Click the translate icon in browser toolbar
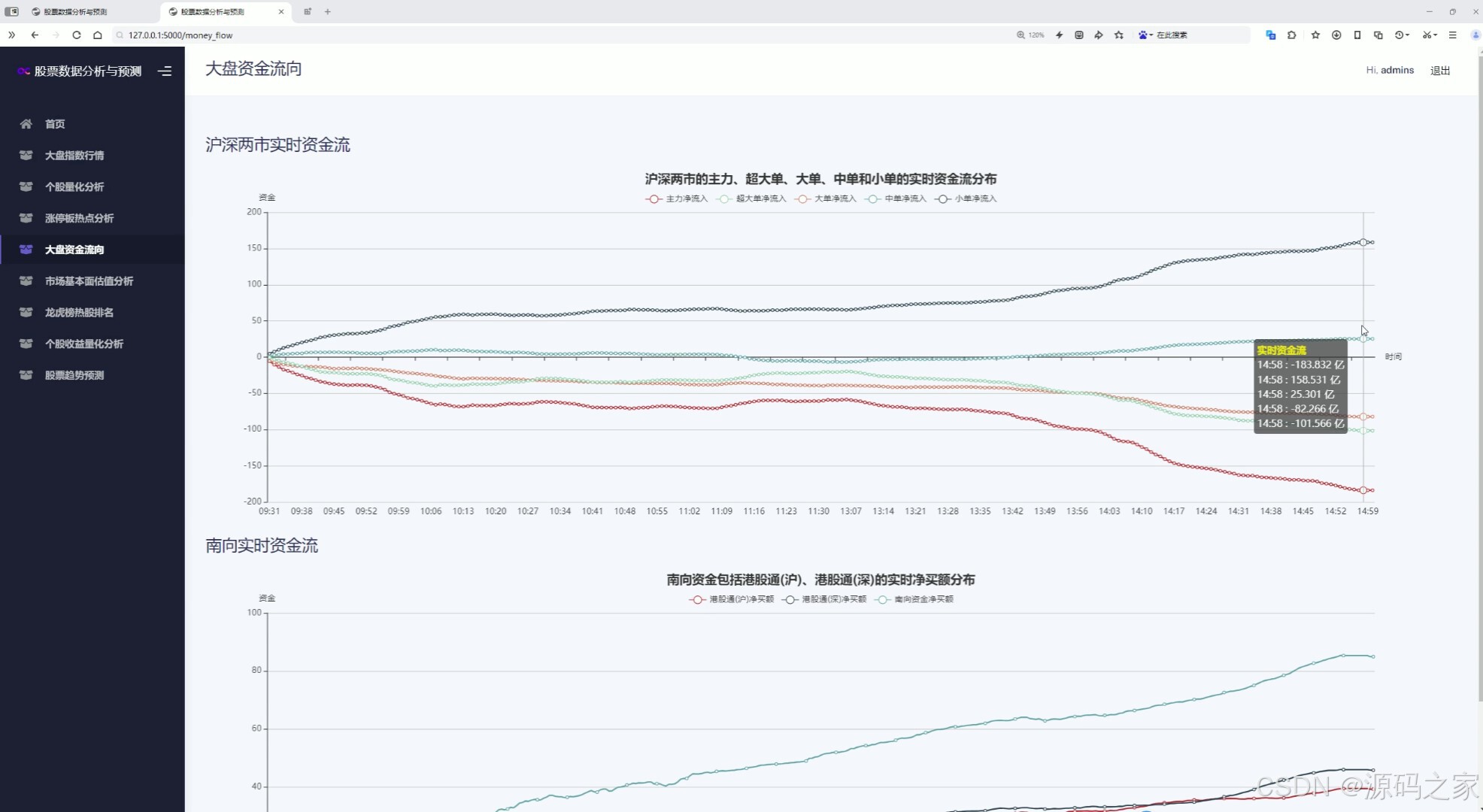This screenshot has height=812, width=1483. coord(1270,35)
